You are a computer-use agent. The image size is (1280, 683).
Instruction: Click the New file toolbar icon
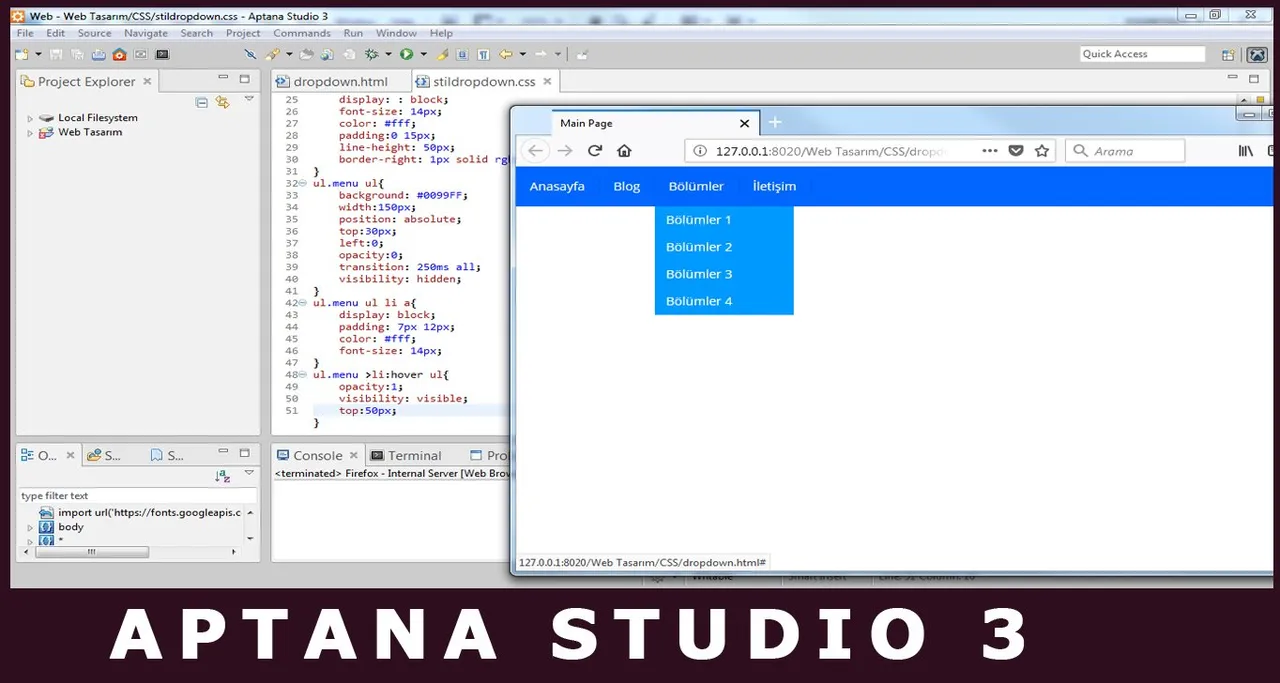(21, 54)
